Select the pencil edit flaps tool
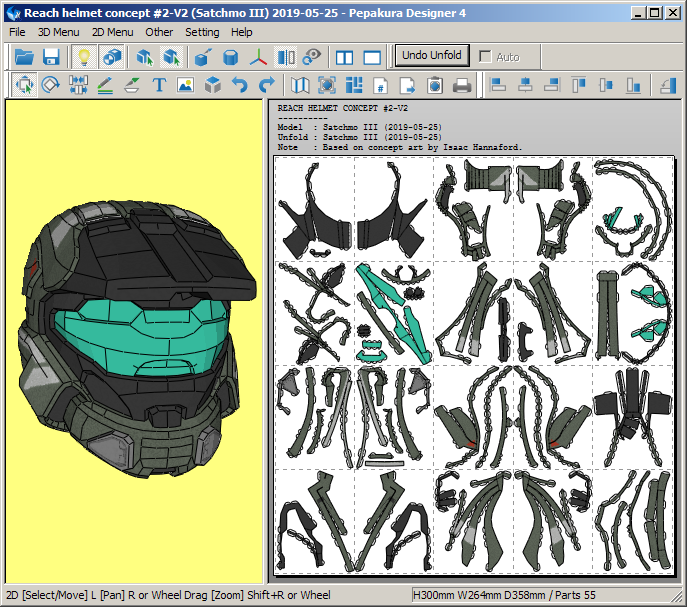 click(105, 85)
